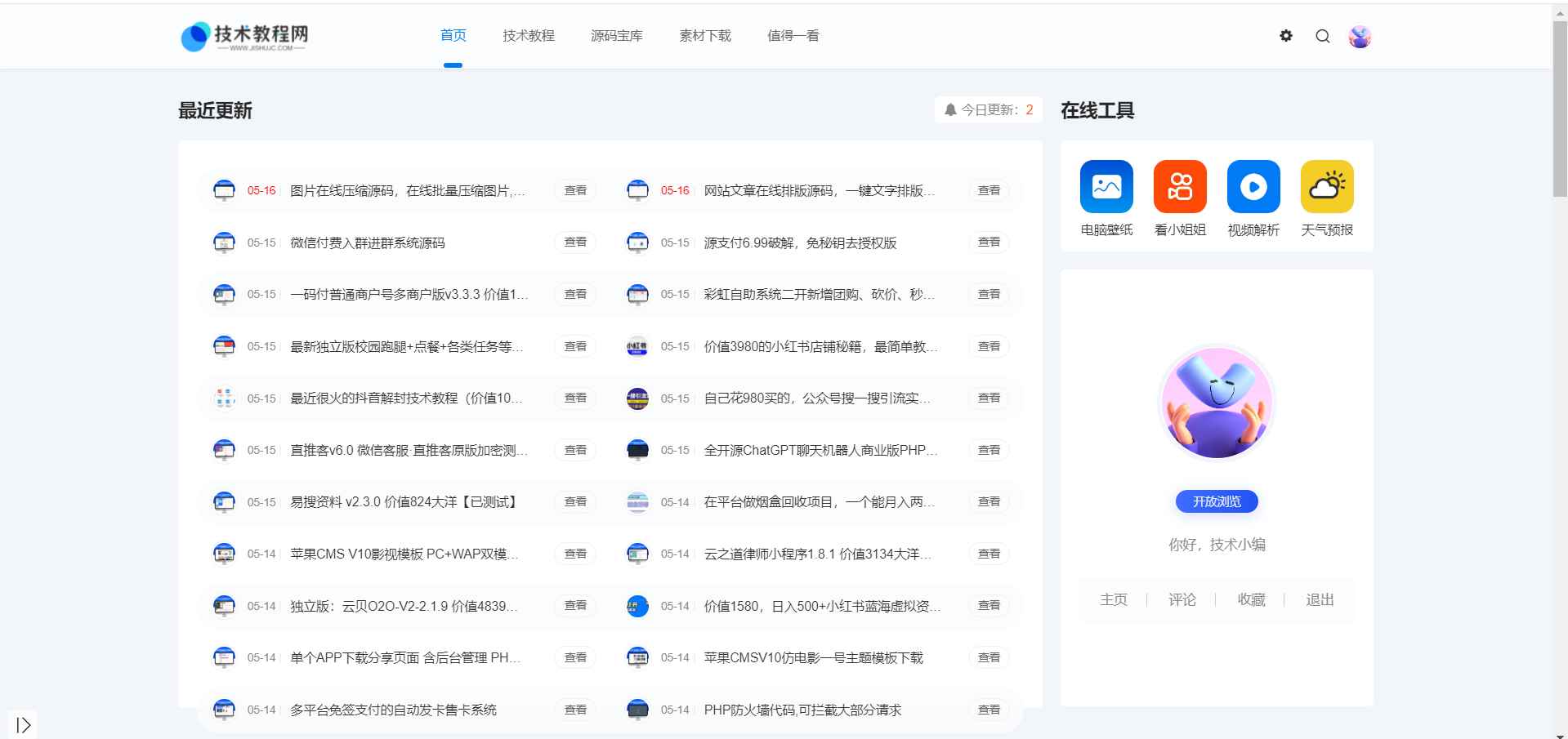The width and height of the screenshot is (1568, 739).
Task: Open the 视频解析 video parser icon
Action: [1253, 187]
